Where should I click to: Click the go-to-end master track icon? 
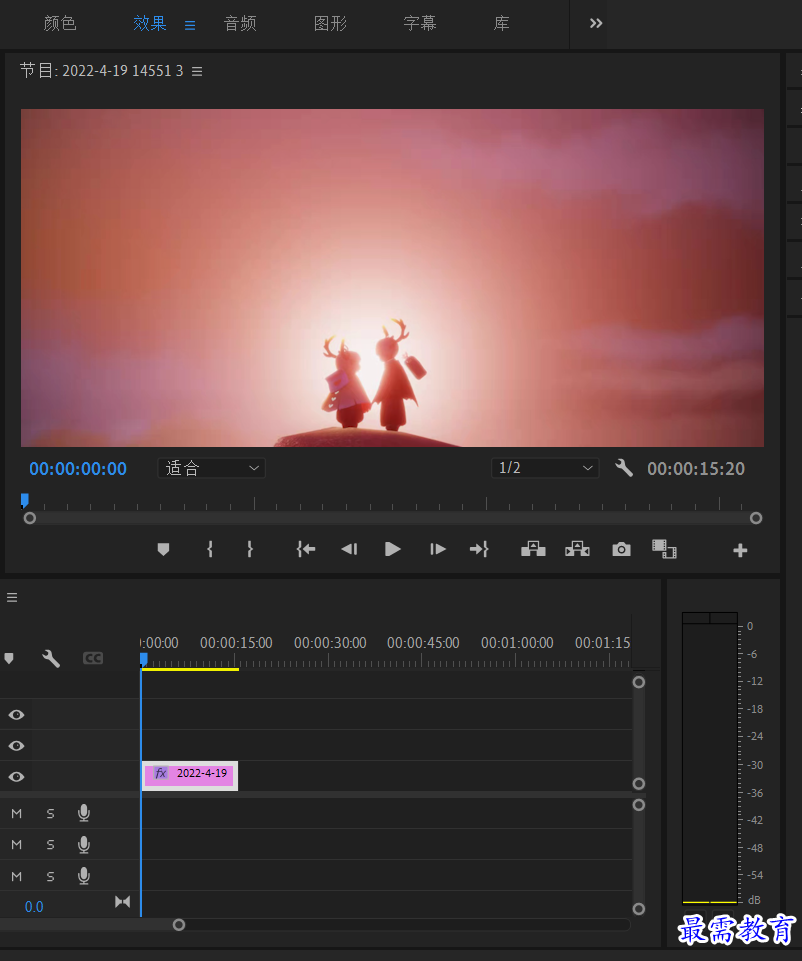123,902
